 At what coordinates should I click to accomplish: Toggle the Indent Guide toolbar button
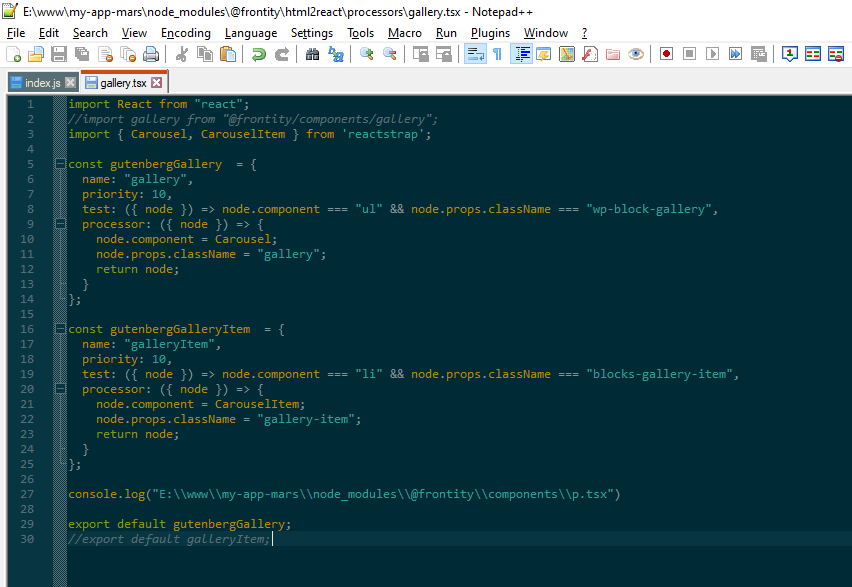pyautogui.click(x=521, y=54)
